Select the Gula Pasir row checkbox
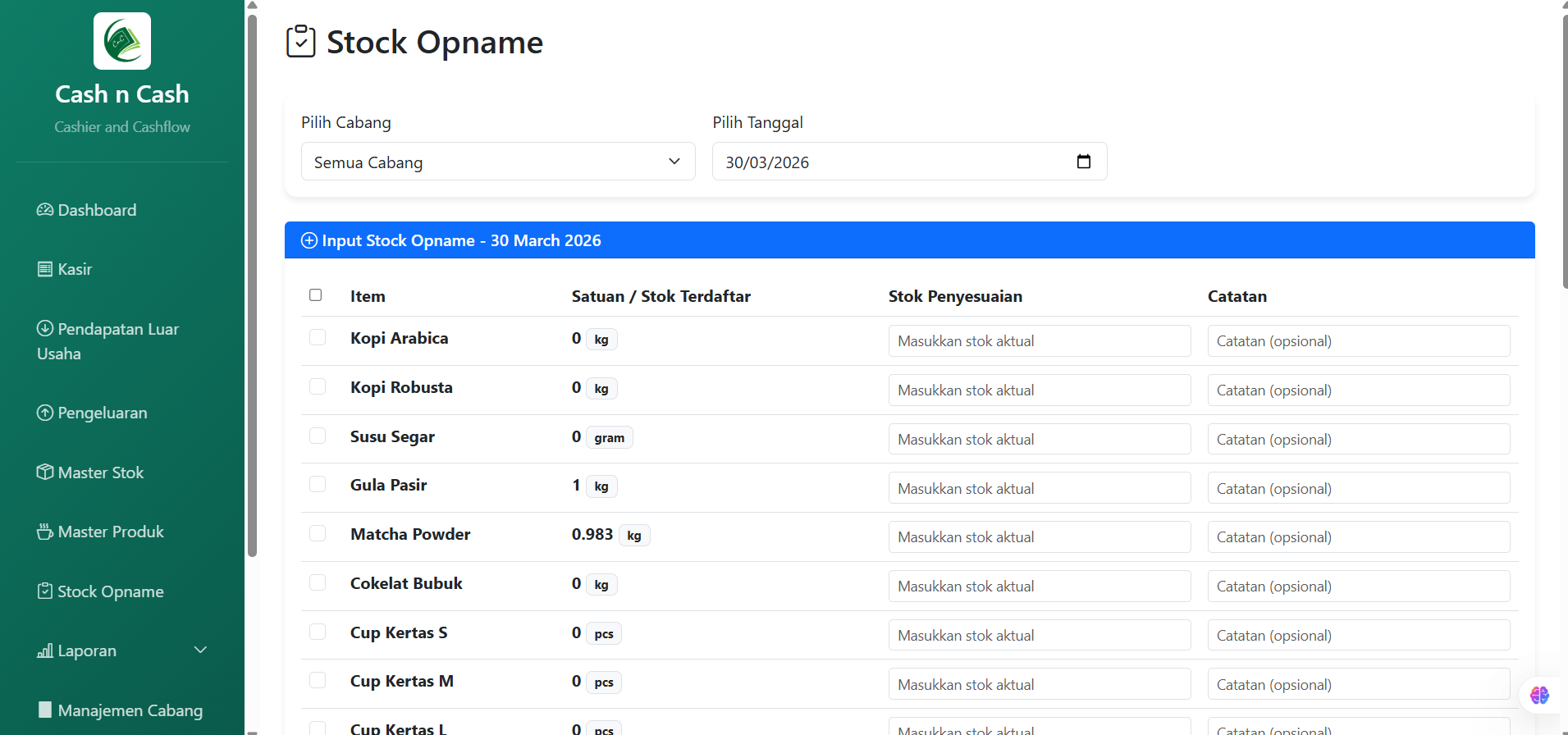The width and height of the screenshot is (1568, 735). point(318,485)
